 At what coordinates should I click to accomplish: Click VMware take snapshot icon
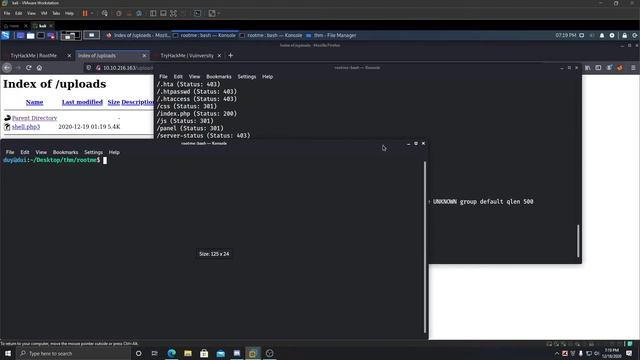pos(119,13)
